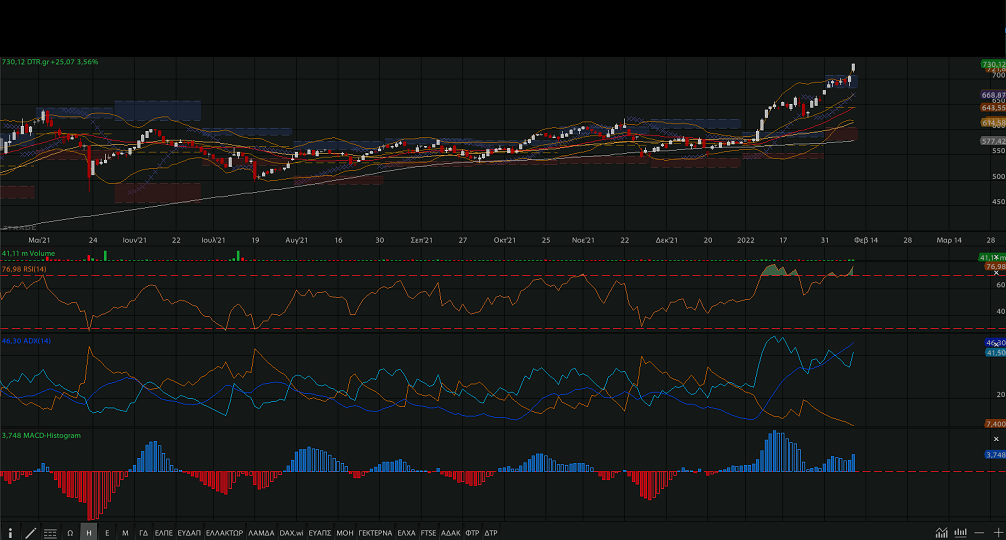The width and height of the screenshot is (1006, 540).
Task: Switch to the ΕΛΛΑΚΤΩΡ symbol tab
Action: [224, 533]
